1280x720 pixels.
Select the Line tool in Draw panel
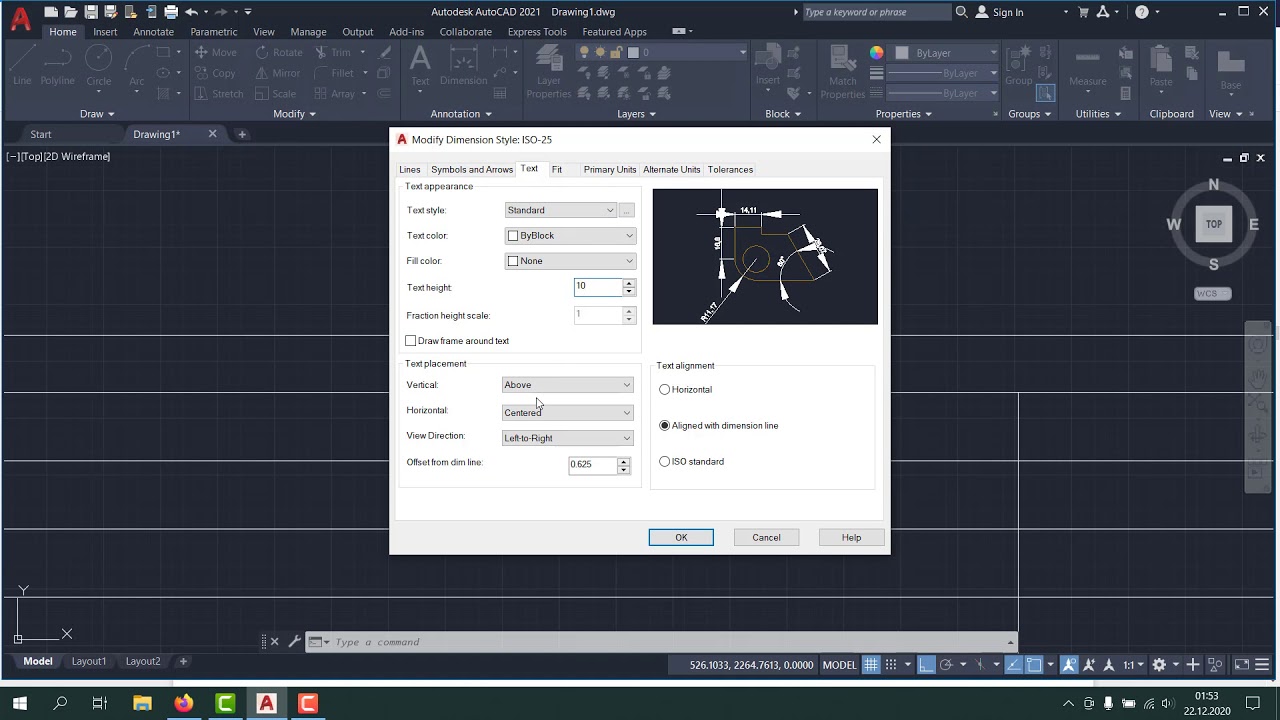(x=22, y=67)
